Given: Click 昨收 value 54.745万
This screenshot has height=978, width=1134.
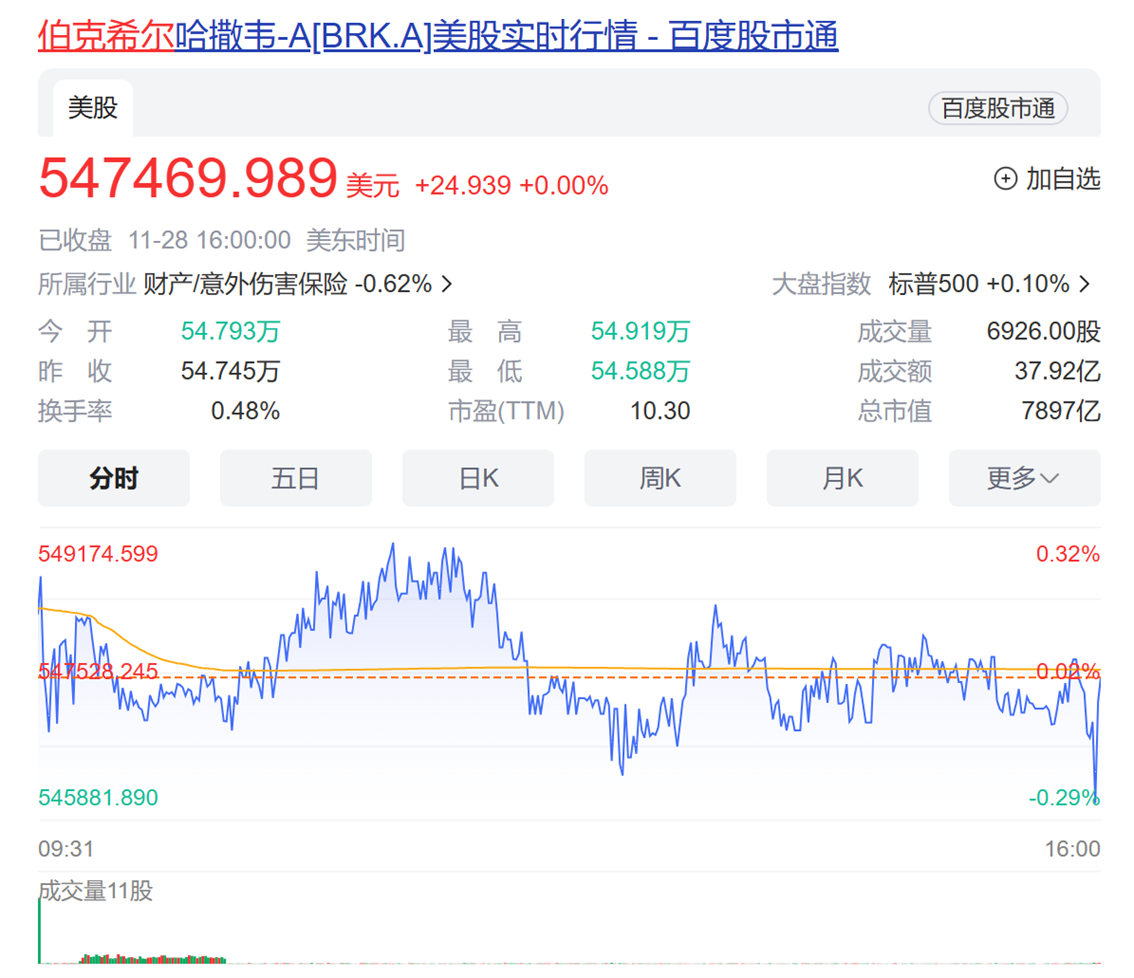Looking at the screenshot, I should (x=230, y=371).
